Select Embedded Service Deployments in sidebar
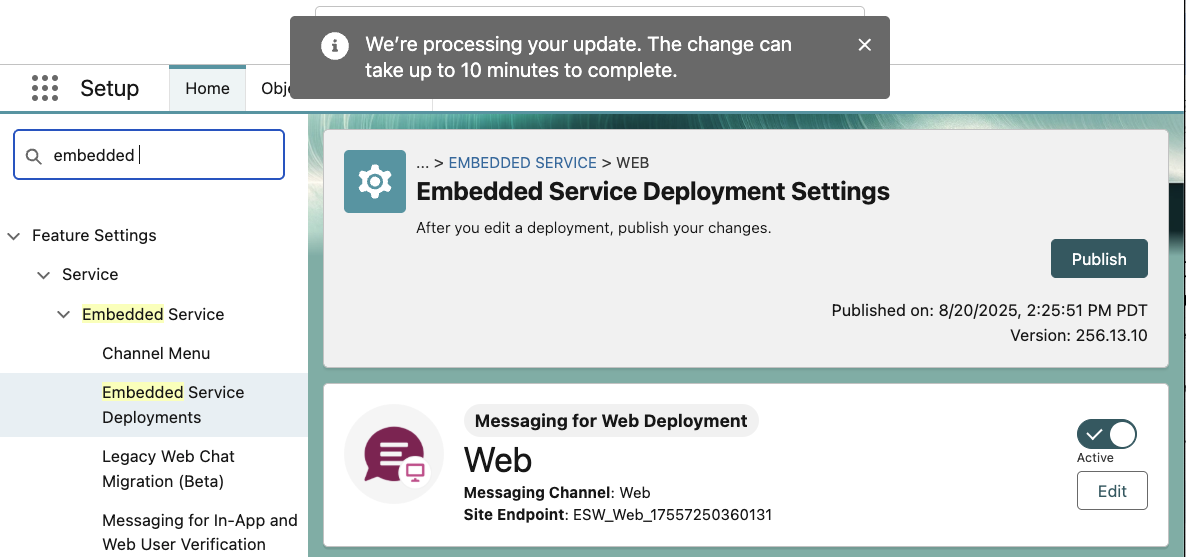Viewport: 1186px width, 557px height. point(172,405)
